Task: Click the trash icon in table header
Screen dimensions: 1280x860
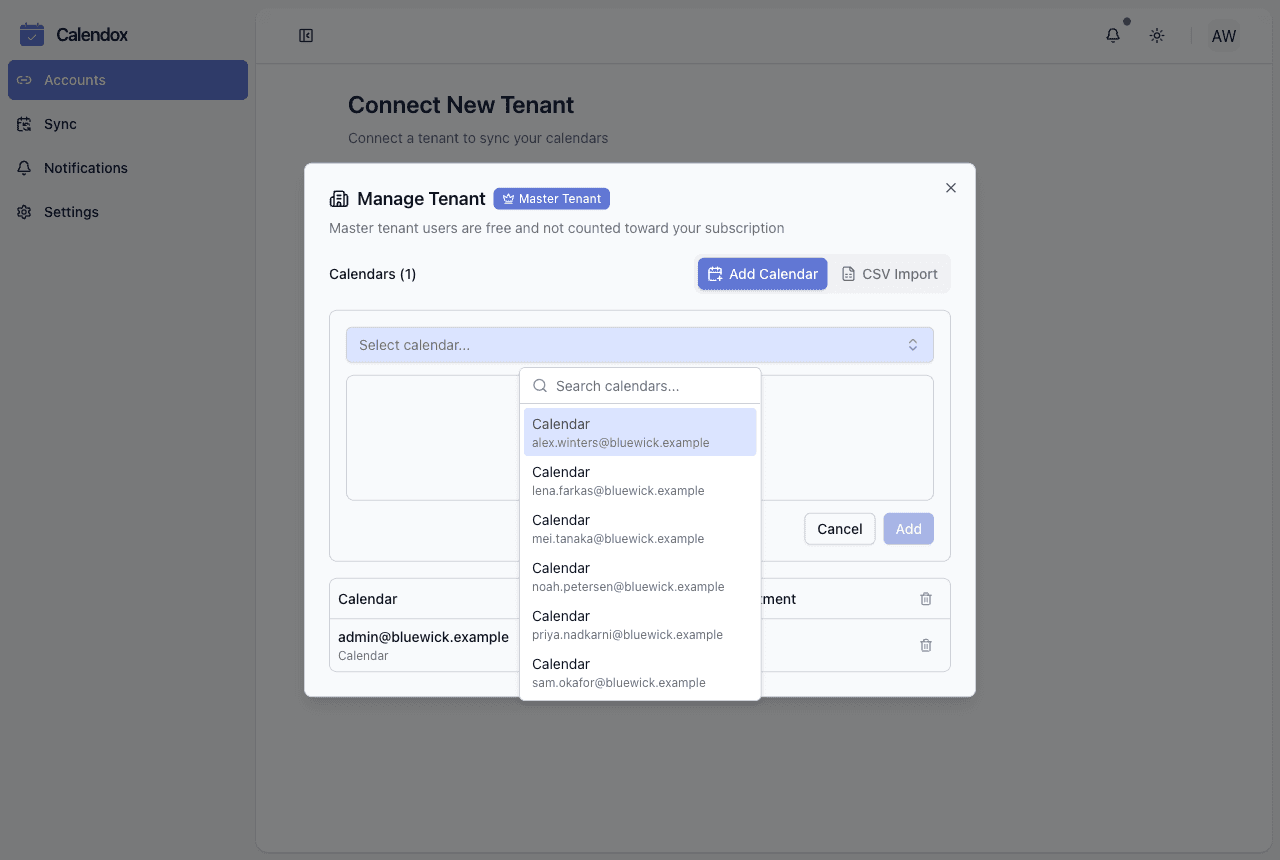Action: (926, 599)
